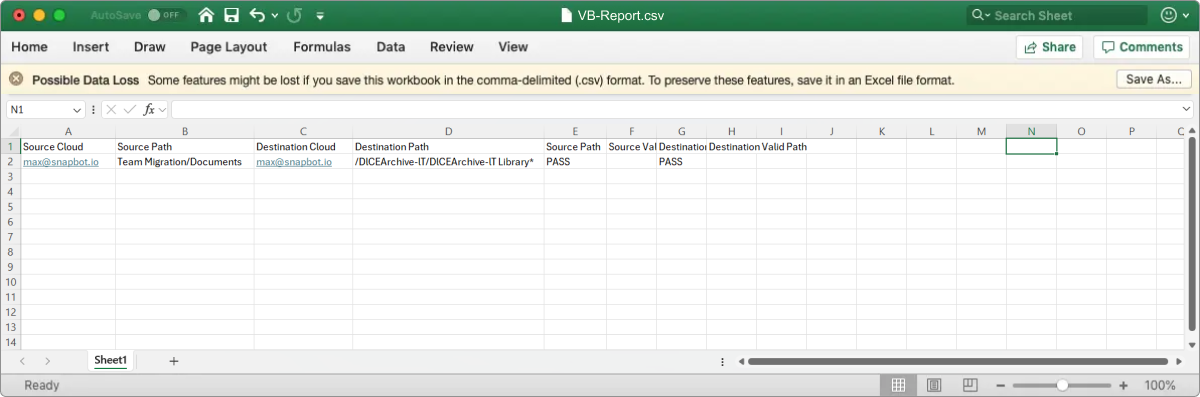Viewport: 1200px width, 397px height.
Task: Open the Comments pane
Action: click(1141, 47)
